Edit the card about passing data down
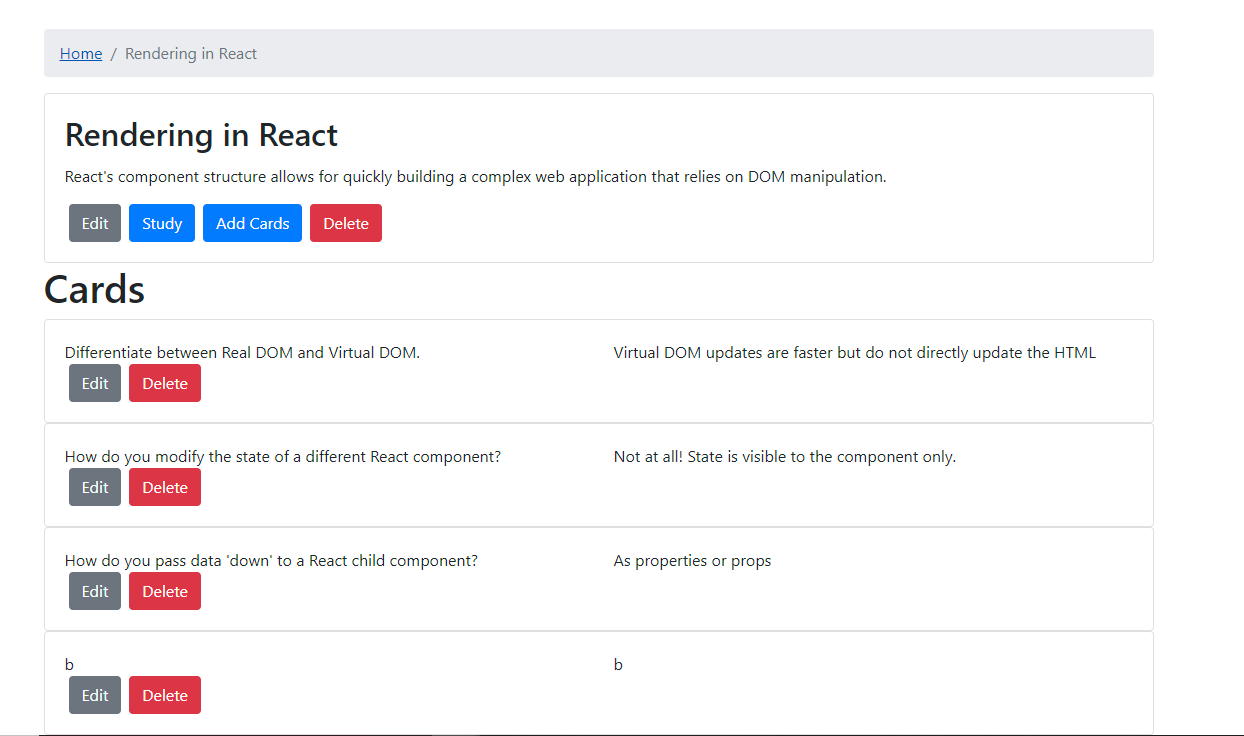 94,590
